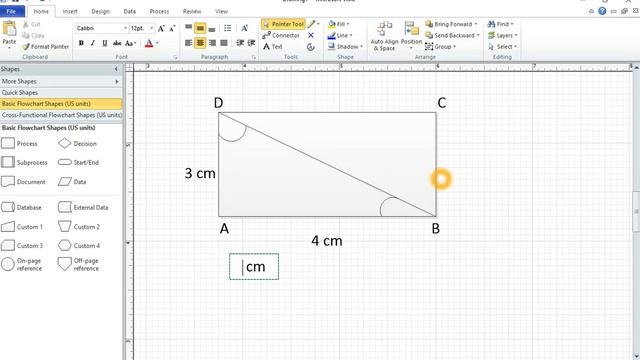Screen dimensions: 640x360
Task: Click the increase indent icon
Action: click(251, 43)
